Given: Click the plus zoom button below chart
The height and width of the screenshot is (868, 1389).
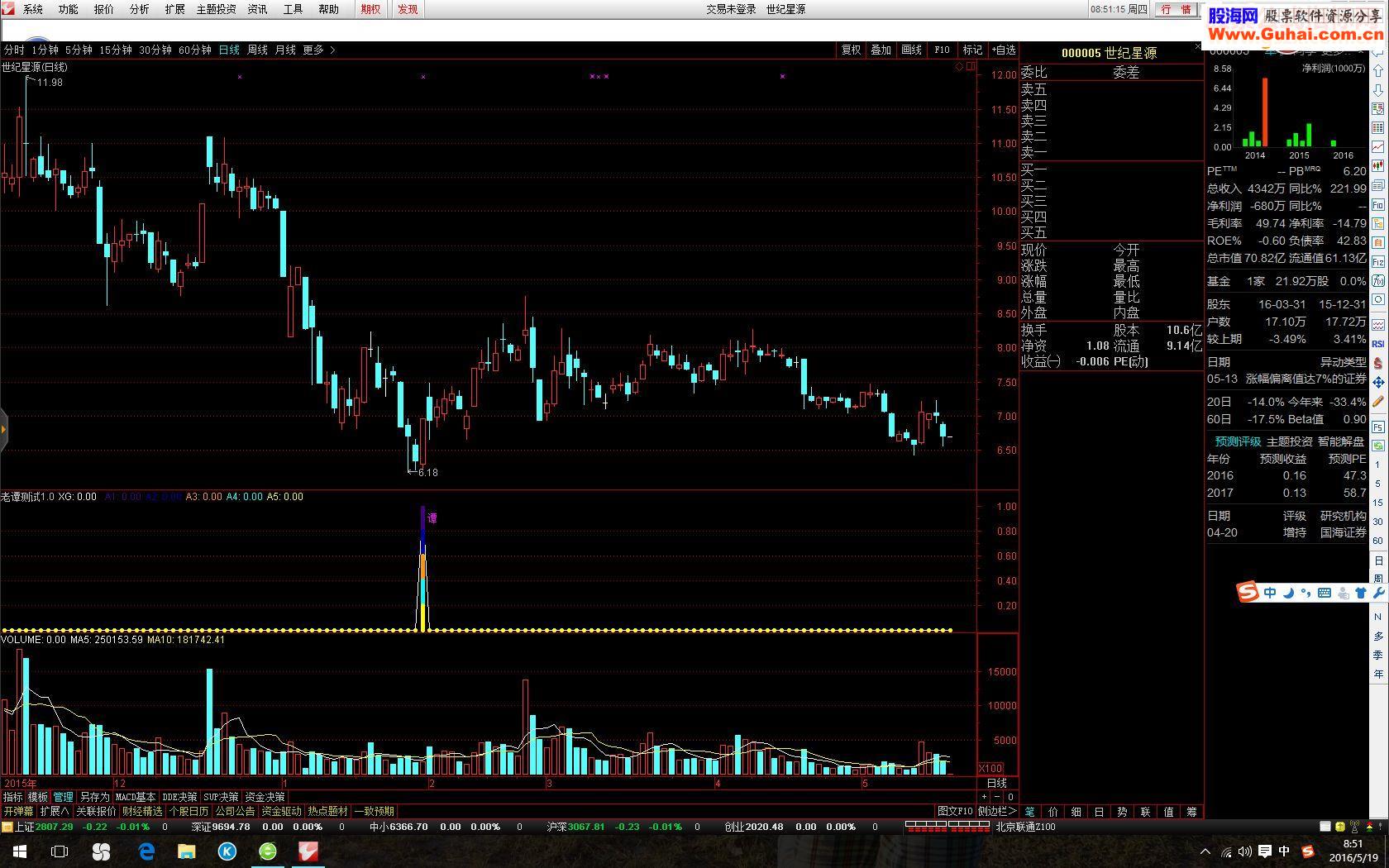Looking at the screenshot, I should click(984, 797).
